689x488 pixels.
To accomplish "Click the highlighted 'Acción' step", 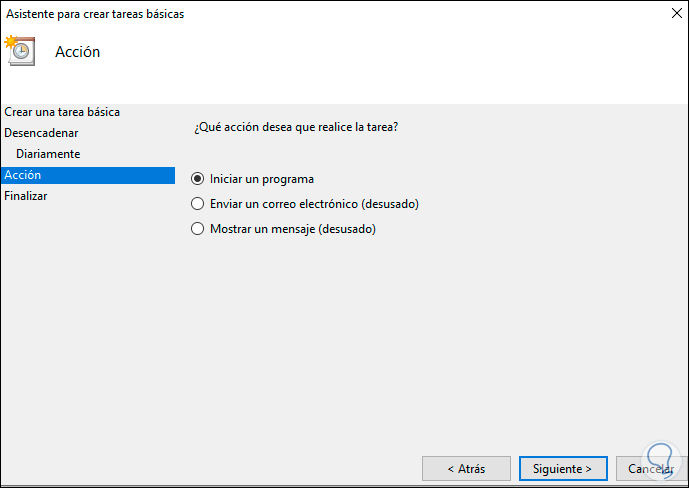I will click(x=24, y=175).
